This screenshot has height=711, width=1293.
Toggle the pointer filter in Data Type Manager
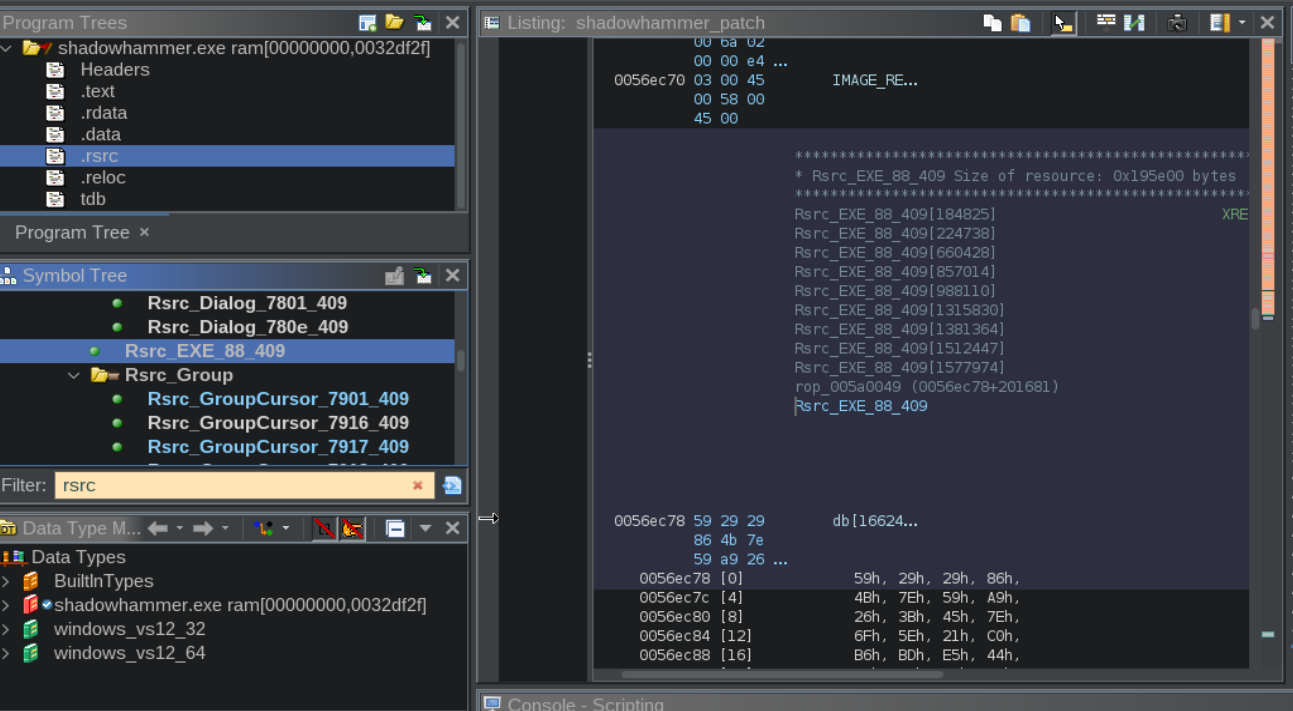tap(351, 528)
